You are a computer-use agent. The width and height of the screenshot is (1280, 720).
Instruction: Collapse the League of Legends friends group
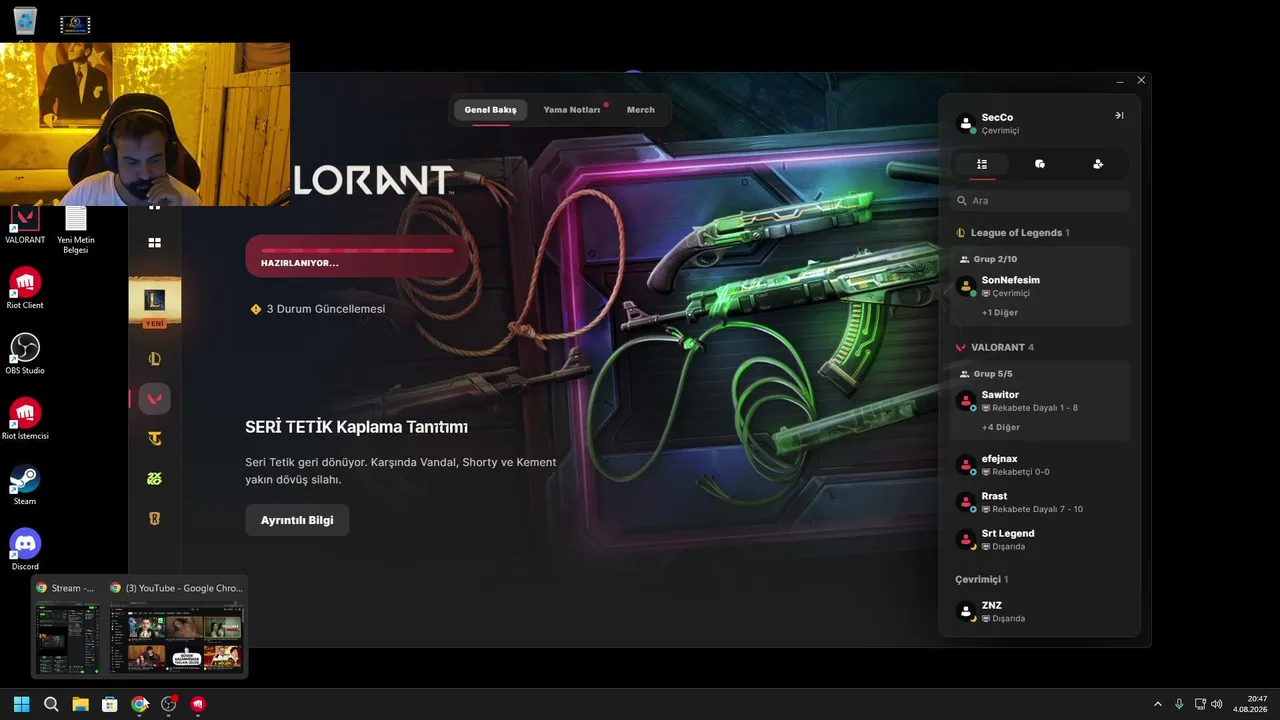tap(1013, 233)
